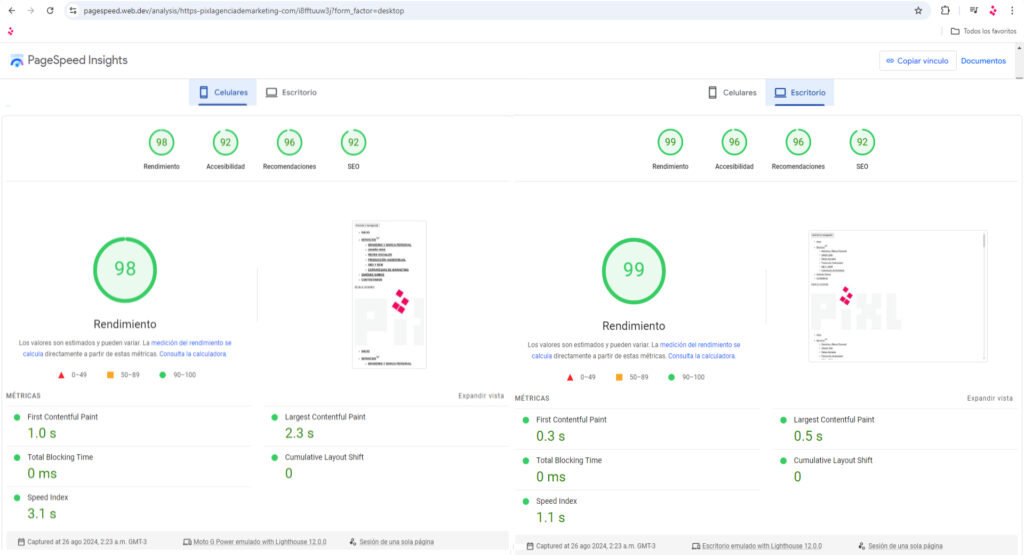Select the highlighted Escritorio tab
This screenshot has height=555, width=1024.
point(800,93)
